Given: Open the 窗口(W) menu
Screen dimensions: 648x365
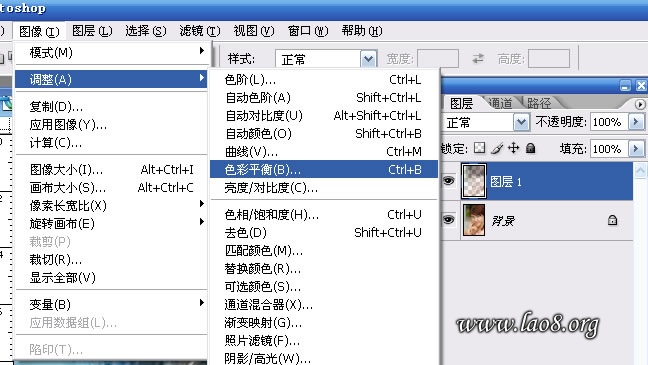Looking at the screenshot, I should click(x=308, y=31).
